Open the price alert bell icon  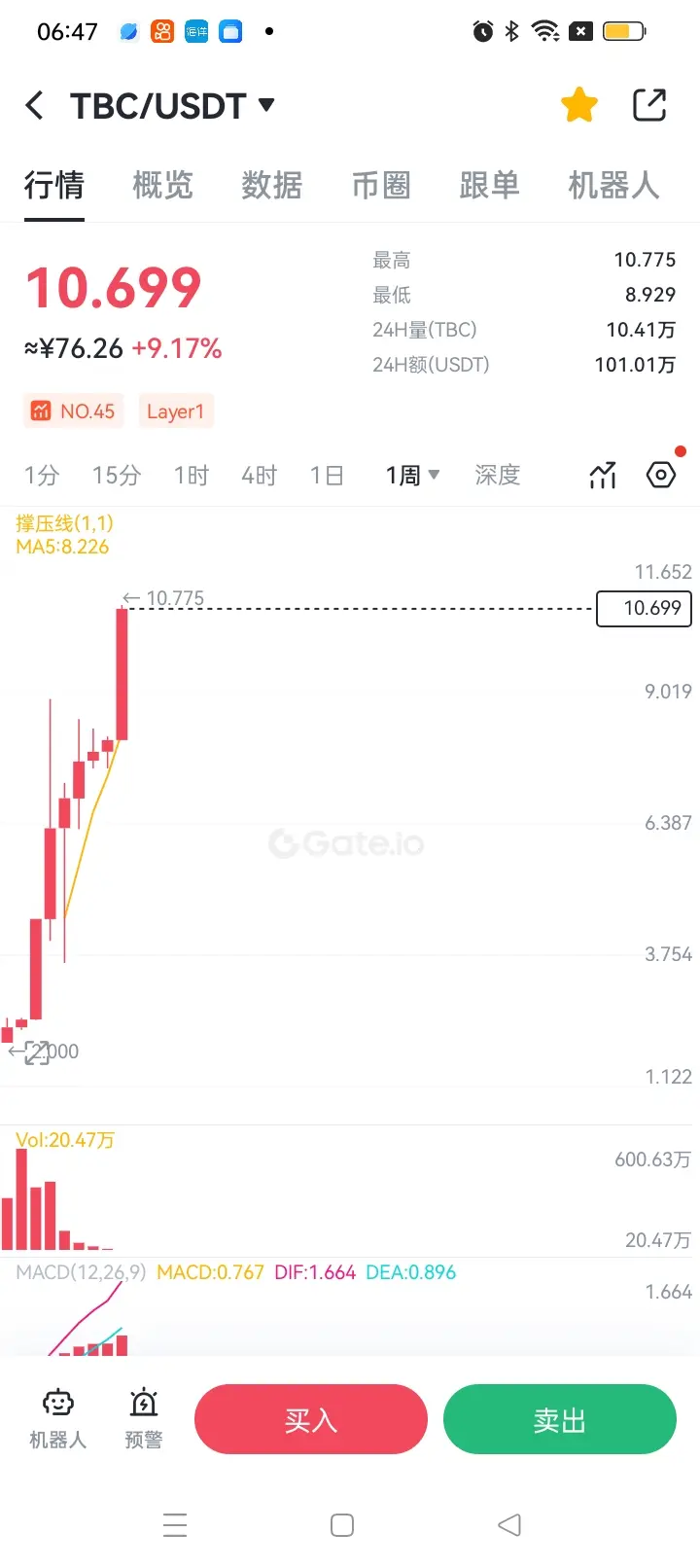pyautogui.click(x=144, y=1418)
